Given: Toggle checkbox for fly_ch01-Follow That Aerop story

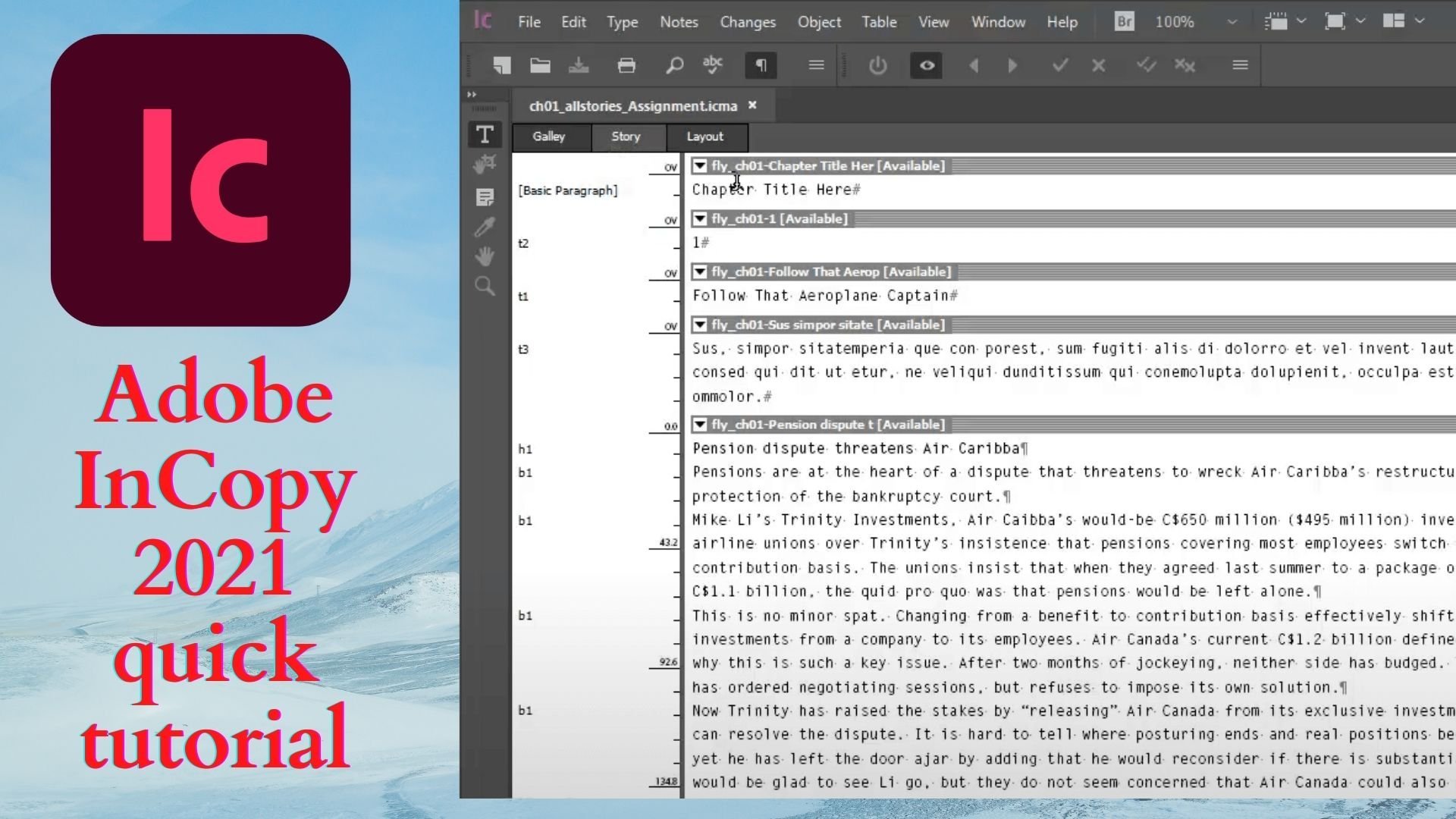Looking at the screenshot, I should (x=699, y=272).
